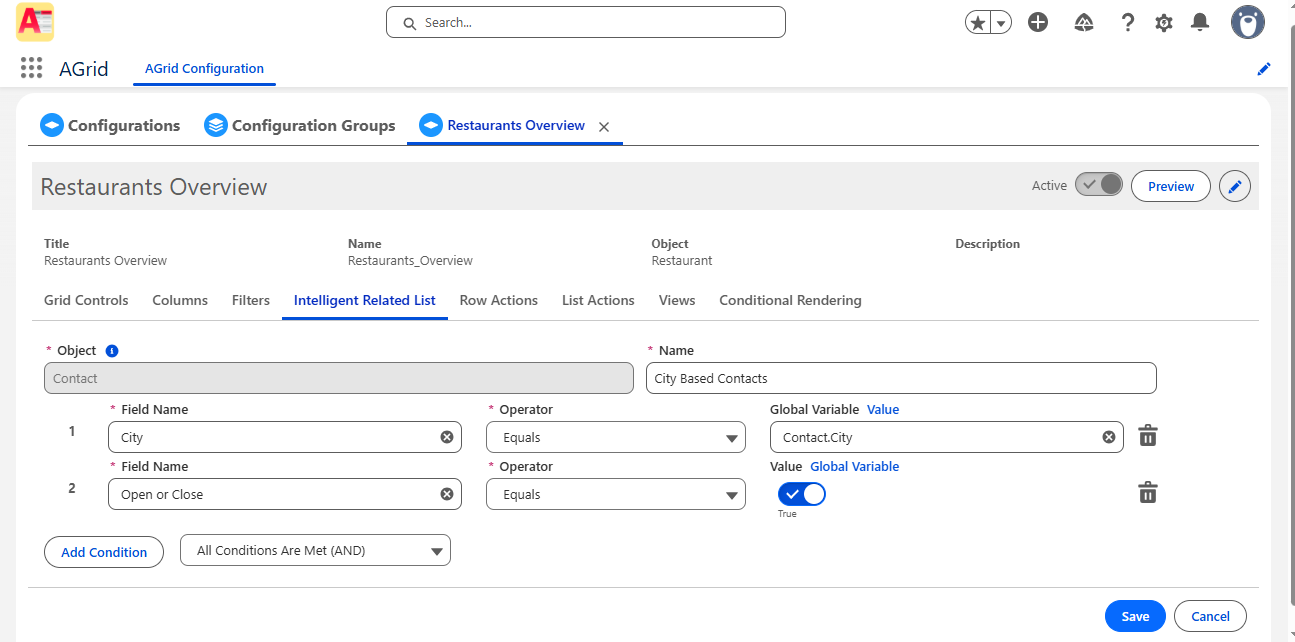Click the pencil edit icon beside Preview
This screenshot has height=642, width=1295.
1235,187
